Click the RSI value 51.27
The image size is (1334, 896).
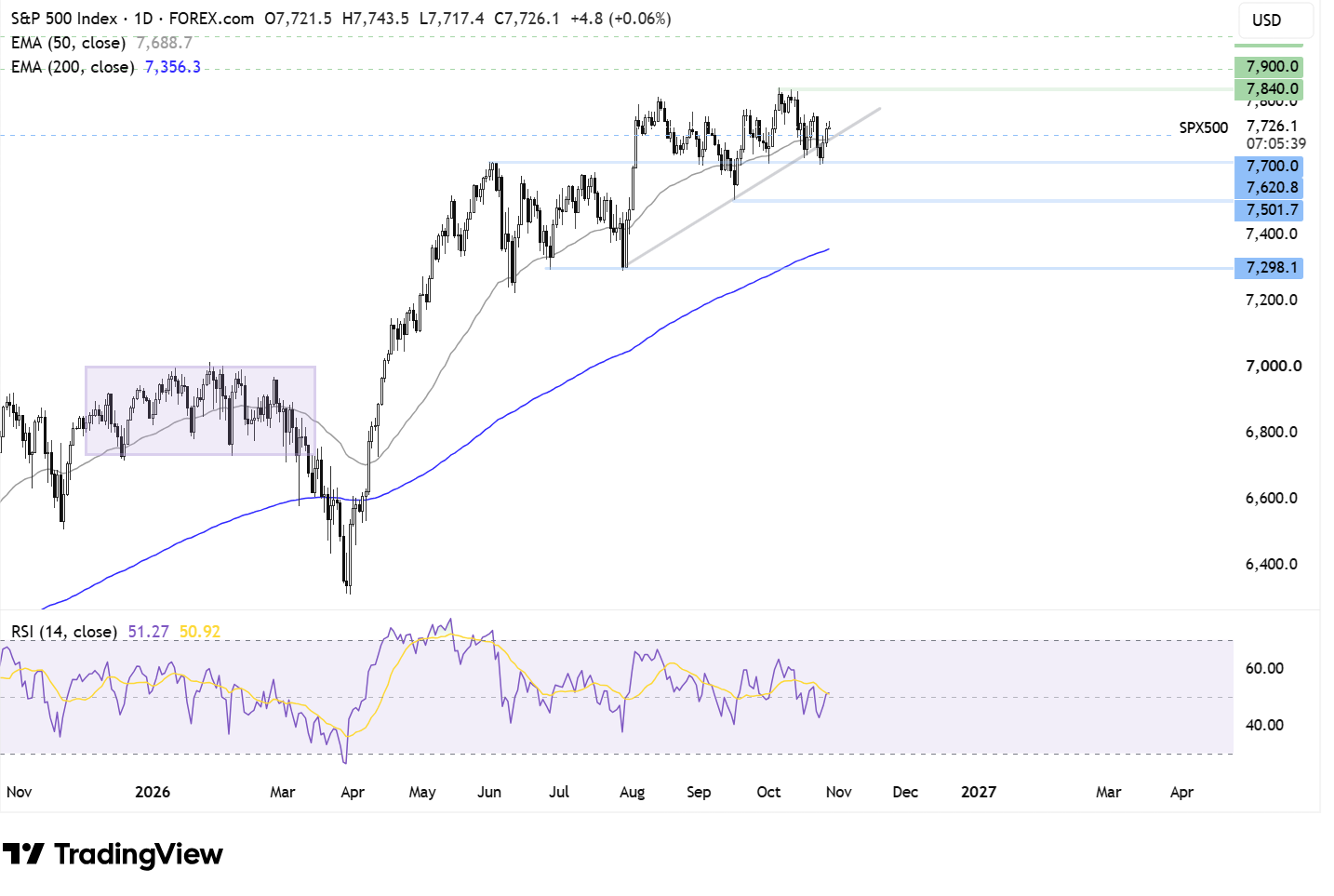[148, 632]
